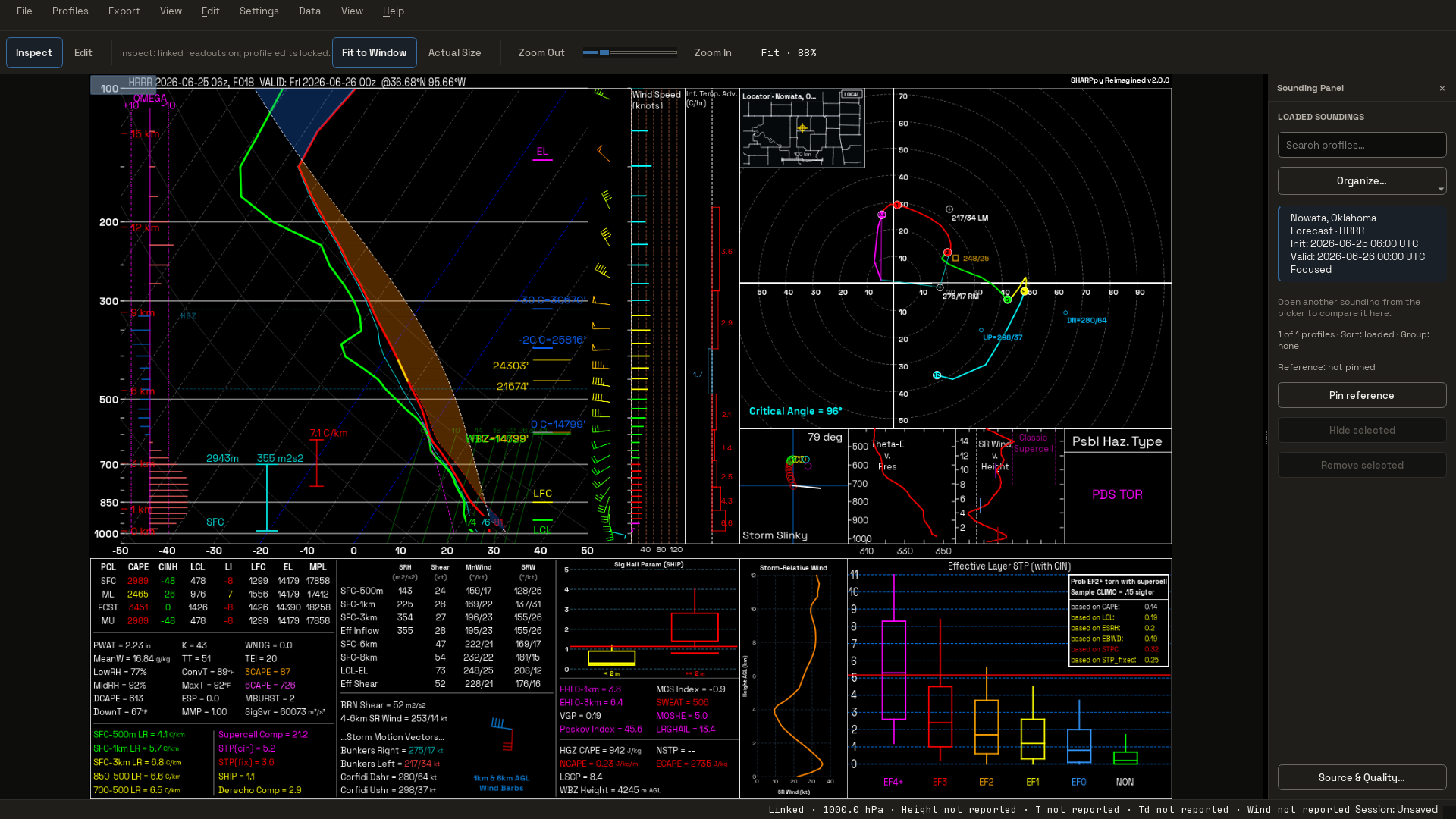Click the LOCAL tag on locator map
The width and height of the screenshot is (1456, 819).
click(852, 95)
